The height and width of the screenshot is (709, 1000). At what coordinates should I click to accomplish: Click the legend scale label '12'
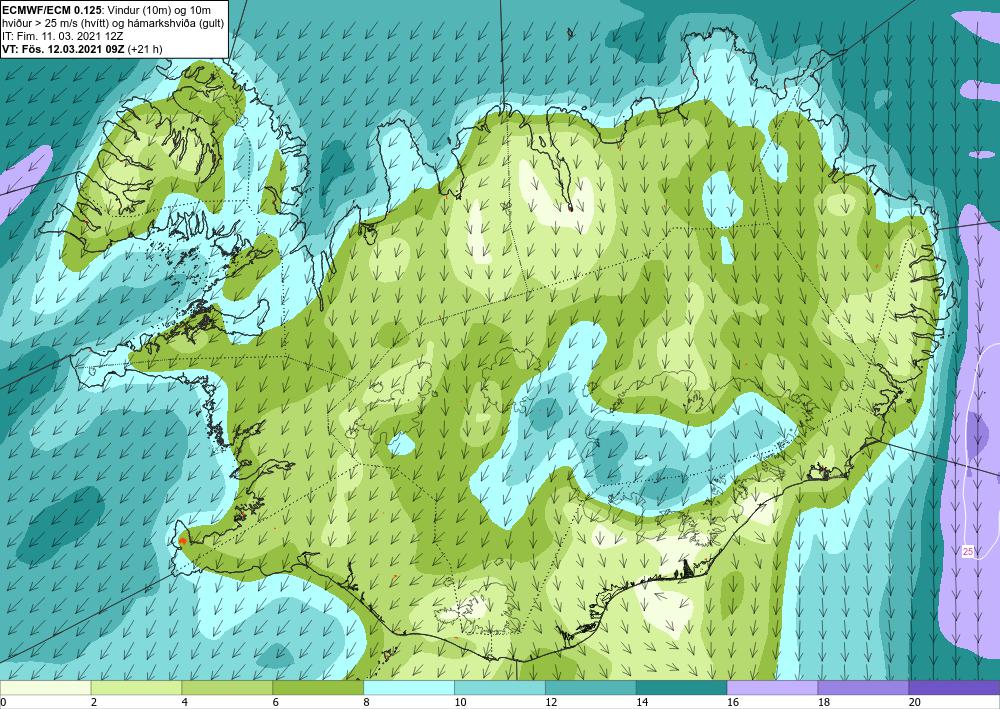551,703
